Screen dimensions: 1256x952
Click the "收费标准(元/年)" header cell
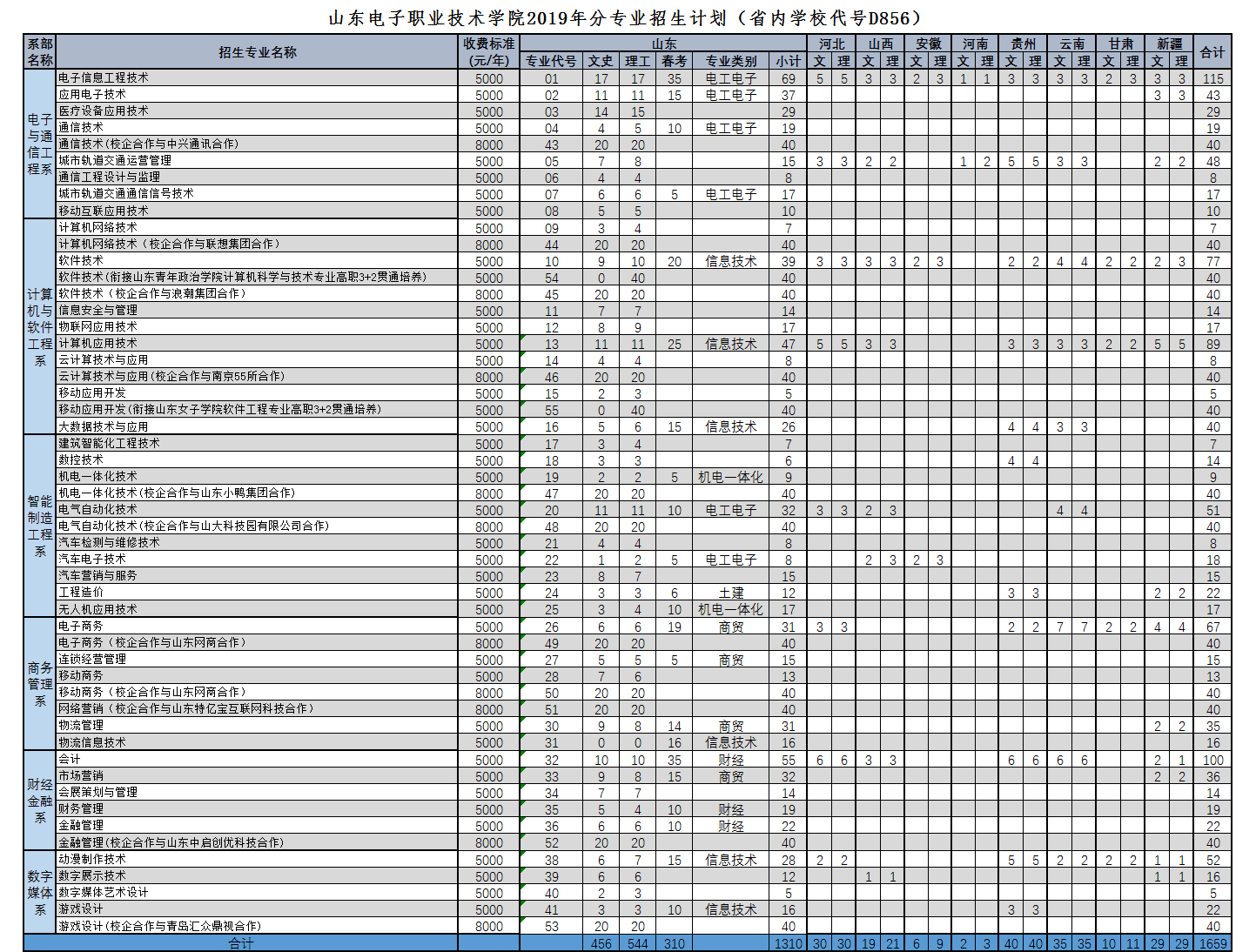pos(489,52)
